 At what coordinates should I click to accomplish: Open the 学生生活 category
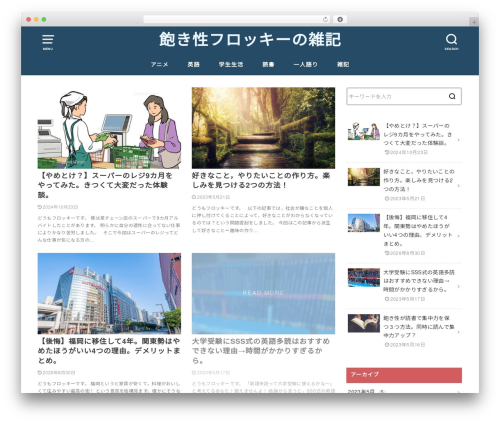(231, 64)
